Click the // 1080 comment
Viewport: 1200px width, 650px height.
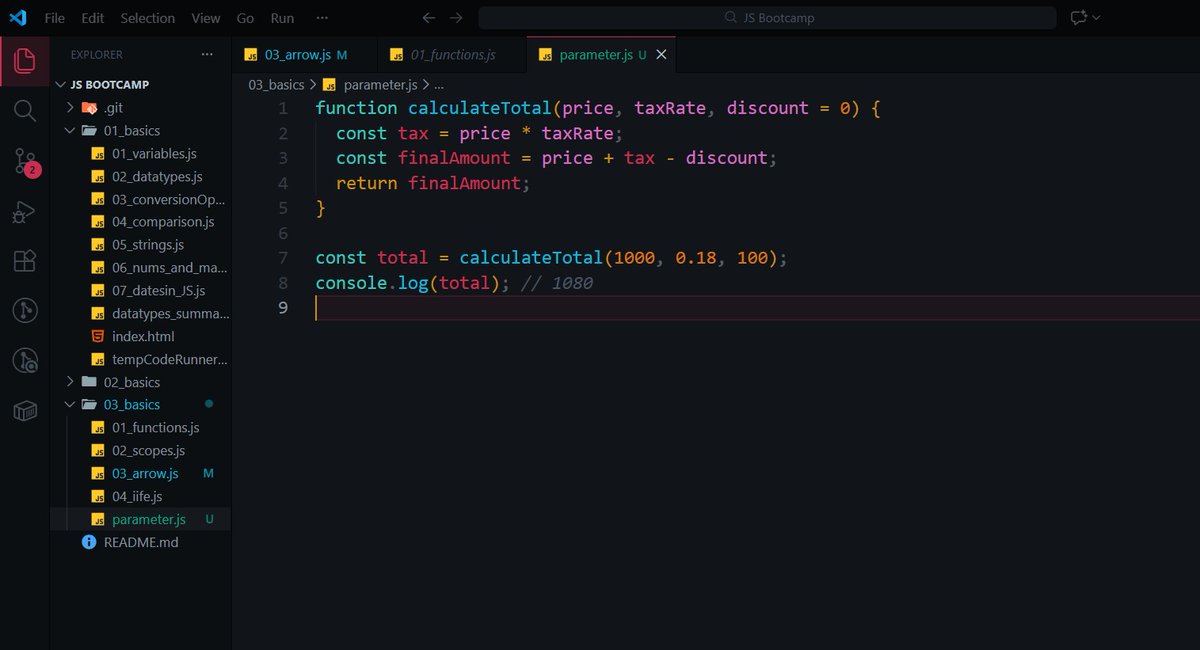point(557,283)
